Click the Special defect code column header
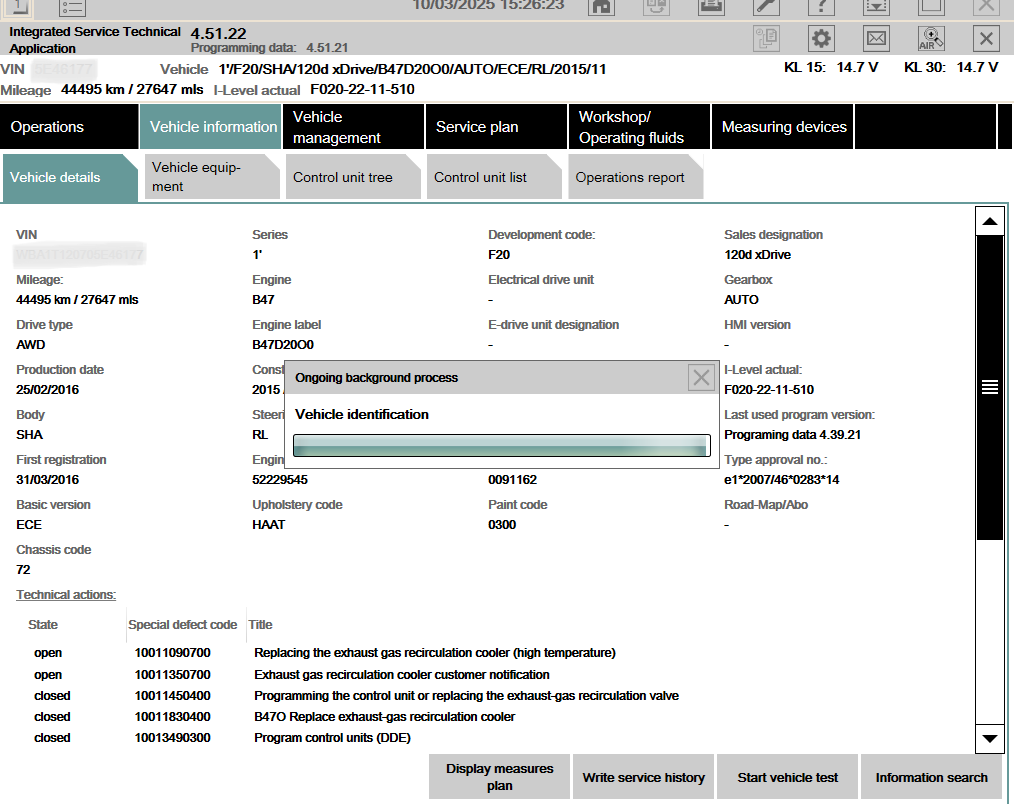1014x804 pixels. (x=182, y=625)
